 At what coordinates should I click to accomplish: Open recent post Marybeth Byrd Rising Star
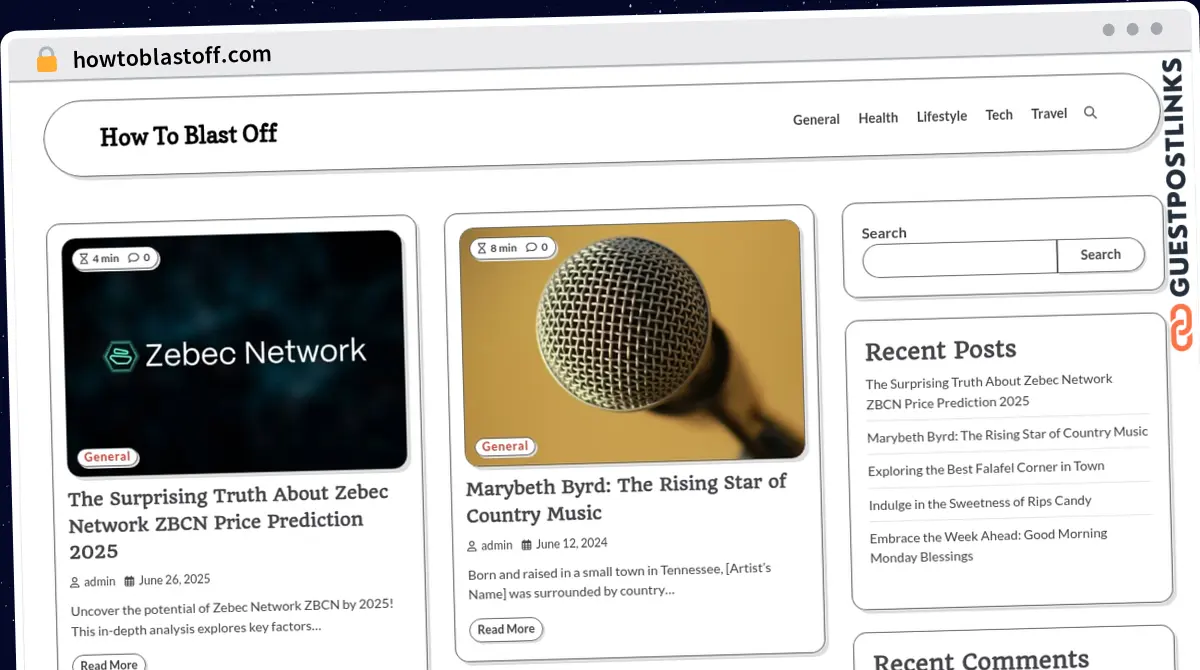pyautogui.click(x=1007, y=435)
